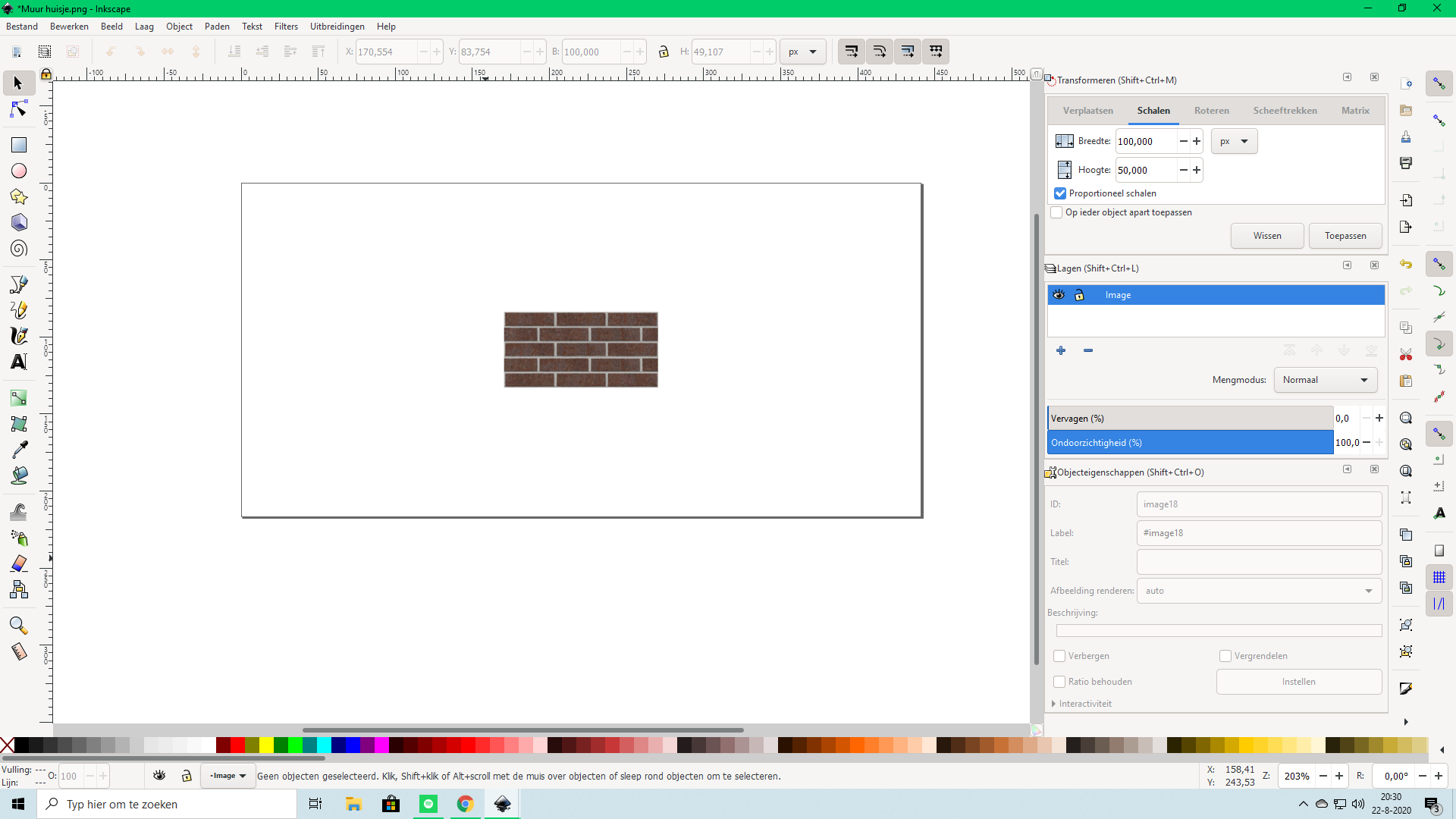Open Chrome from the Windows taskbar
Screen dimensions: 1456x819
tap(466, 804)
